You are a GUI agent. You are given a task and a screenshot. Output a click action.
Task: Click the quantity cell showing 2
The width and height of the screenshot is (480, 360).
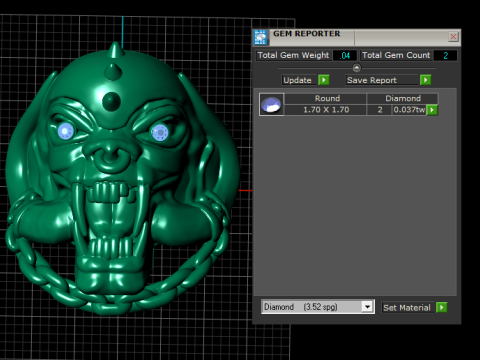[x=380, y=110]
